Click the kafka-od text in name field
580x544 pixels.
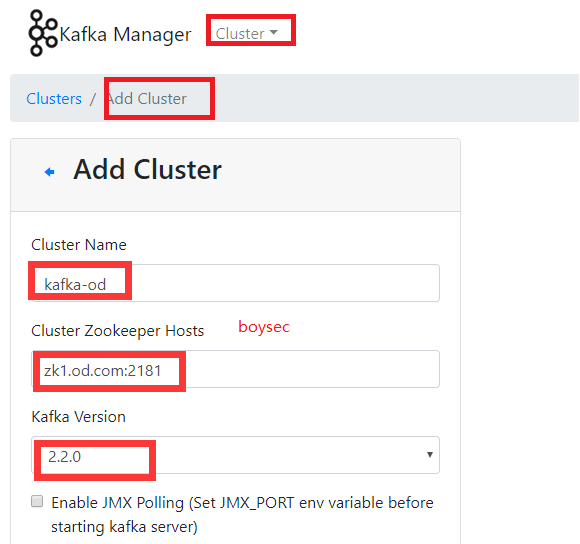tap(75, 285)
